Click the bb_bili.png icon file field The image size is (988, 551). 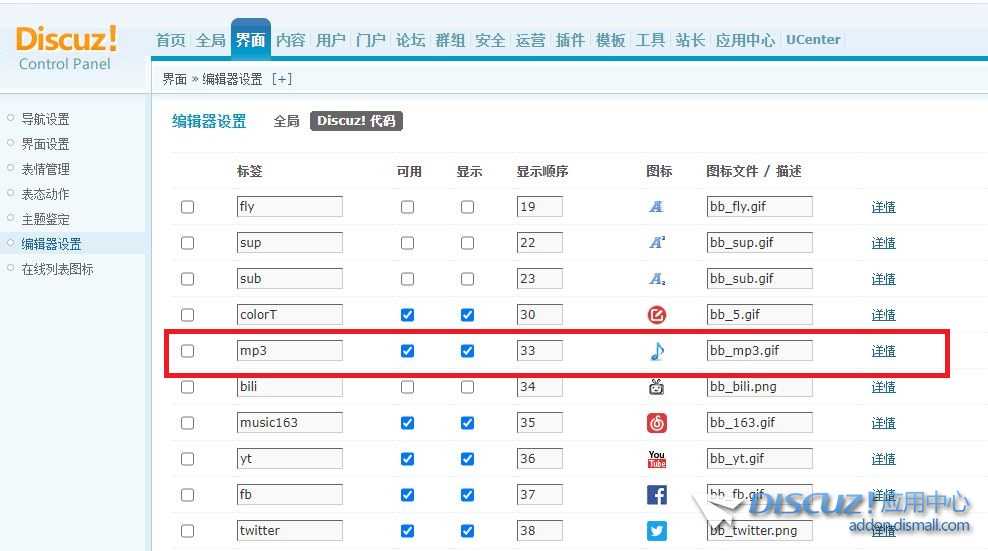760,386
